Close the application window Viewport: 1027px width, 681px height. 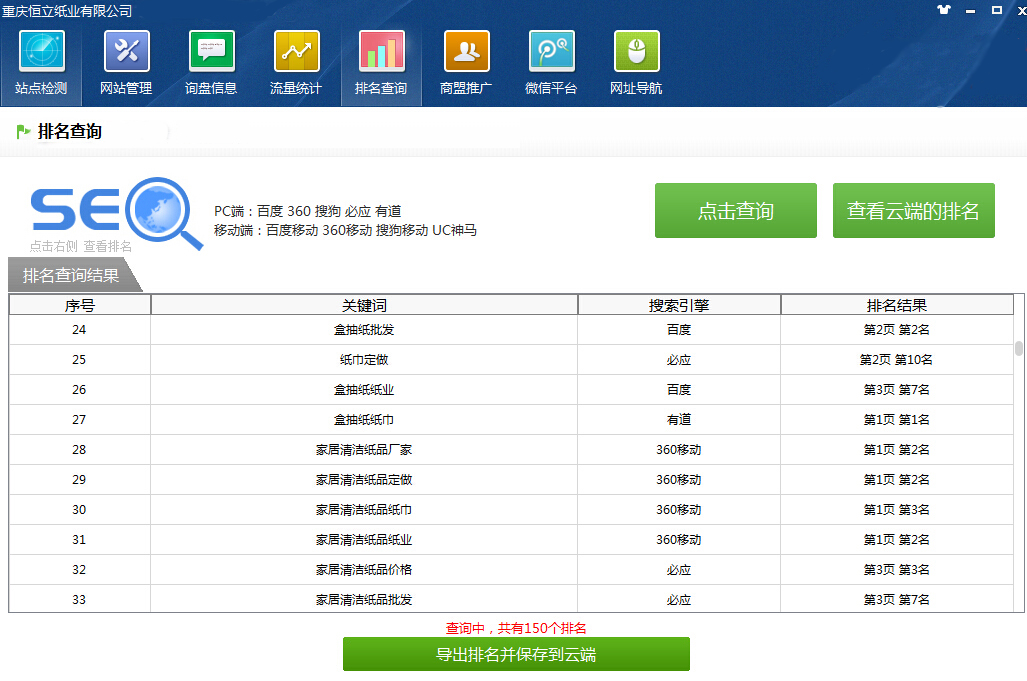tap(1021, 10)
